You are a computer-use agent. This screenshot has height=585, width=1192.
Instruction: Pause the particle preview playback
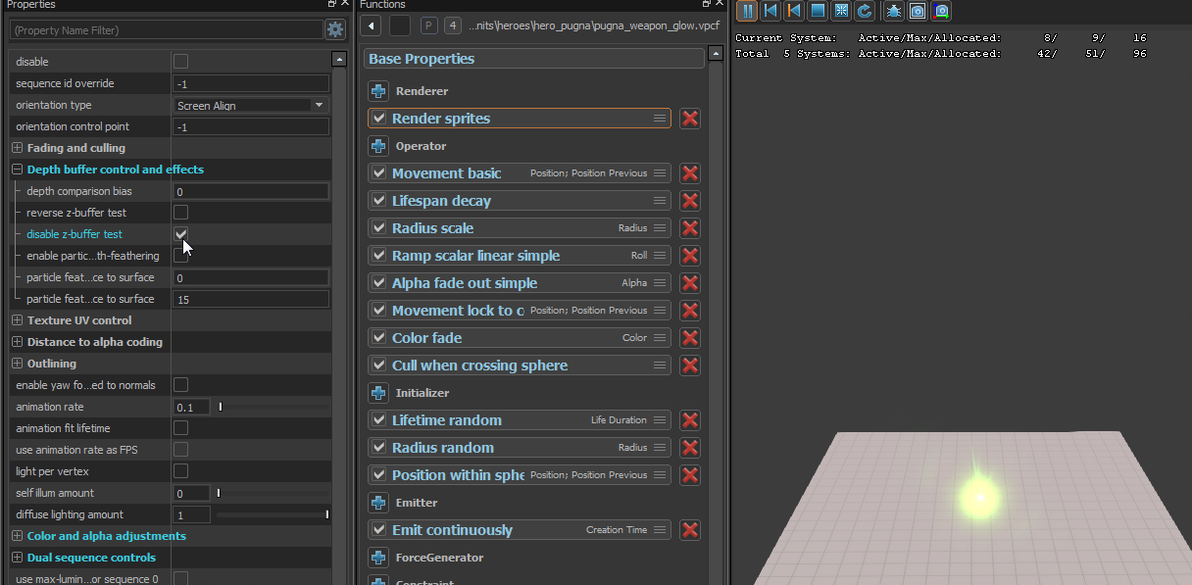747,11
